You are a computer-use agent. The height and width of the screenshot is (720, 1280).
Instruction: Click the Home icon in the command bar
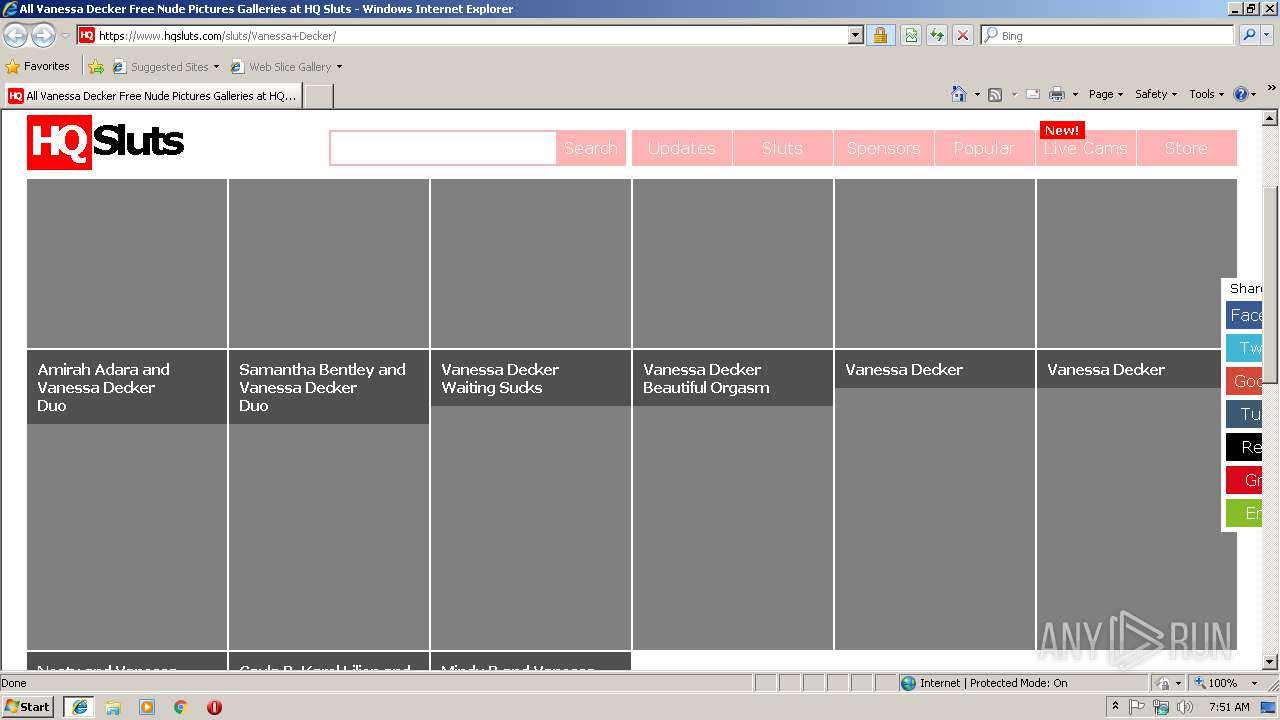[959, 94]
